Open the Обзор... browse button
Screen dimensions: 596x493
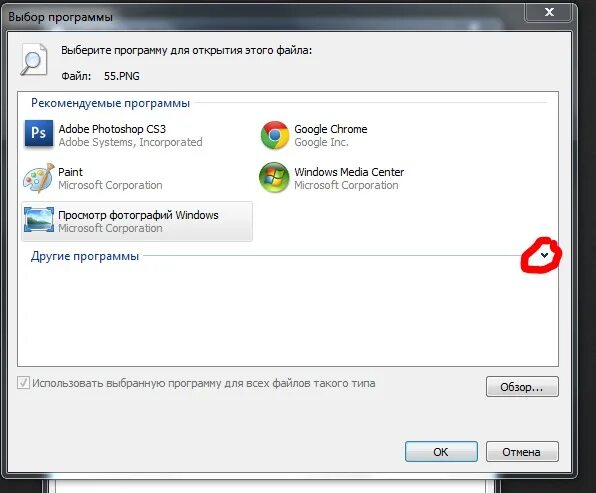coord(522,387)
